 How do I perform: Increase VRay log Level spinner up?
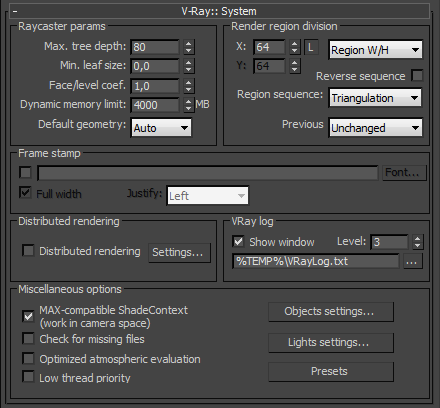[x=418, y=239]
